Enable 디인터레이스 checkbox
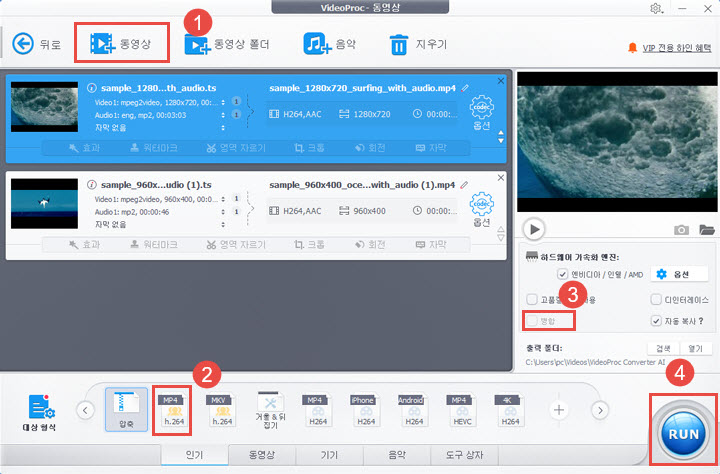The width and height of the screenshot is (720, 474). [x=656, y=299]
